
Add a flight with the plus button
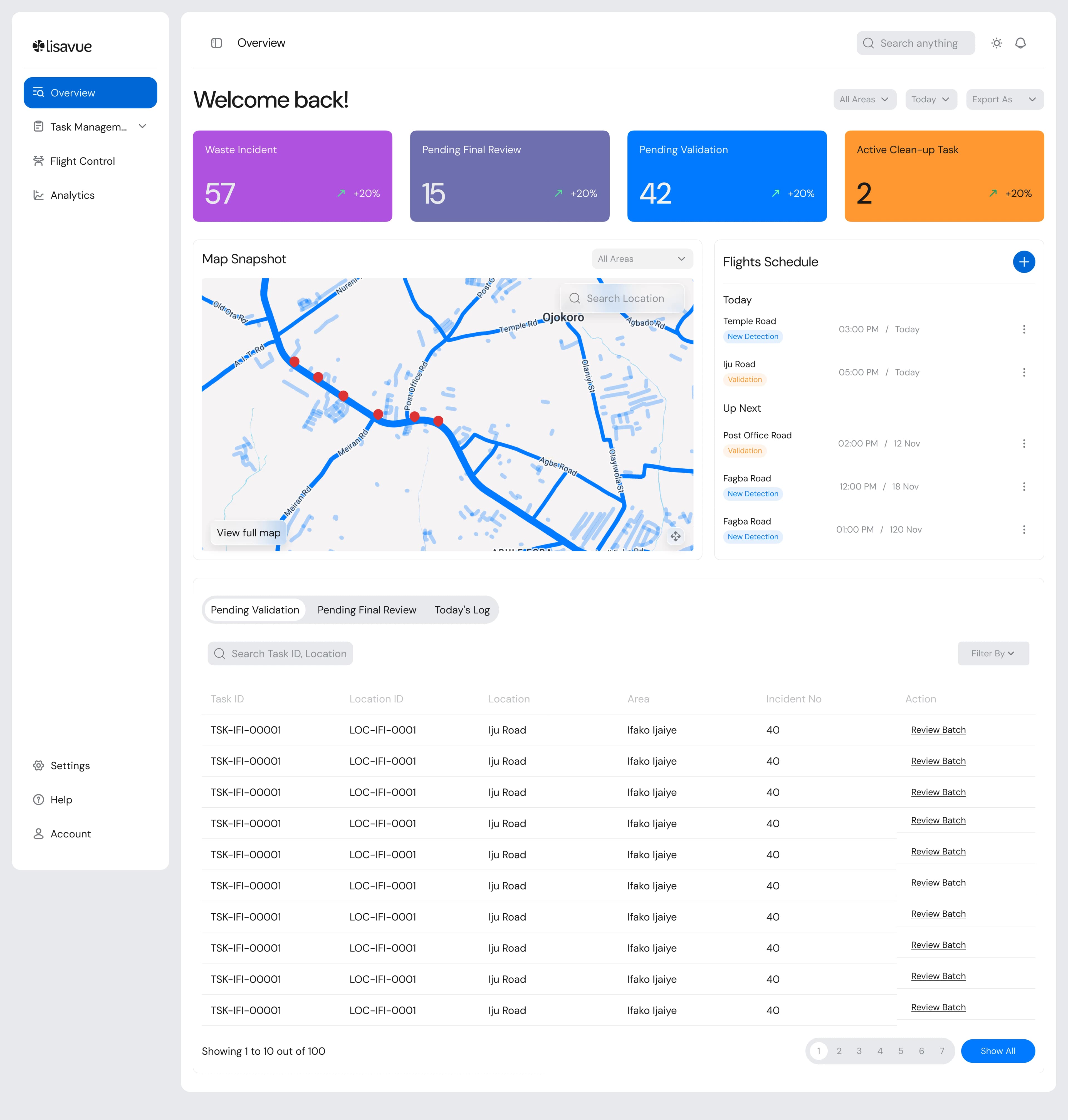point(1023,262)
